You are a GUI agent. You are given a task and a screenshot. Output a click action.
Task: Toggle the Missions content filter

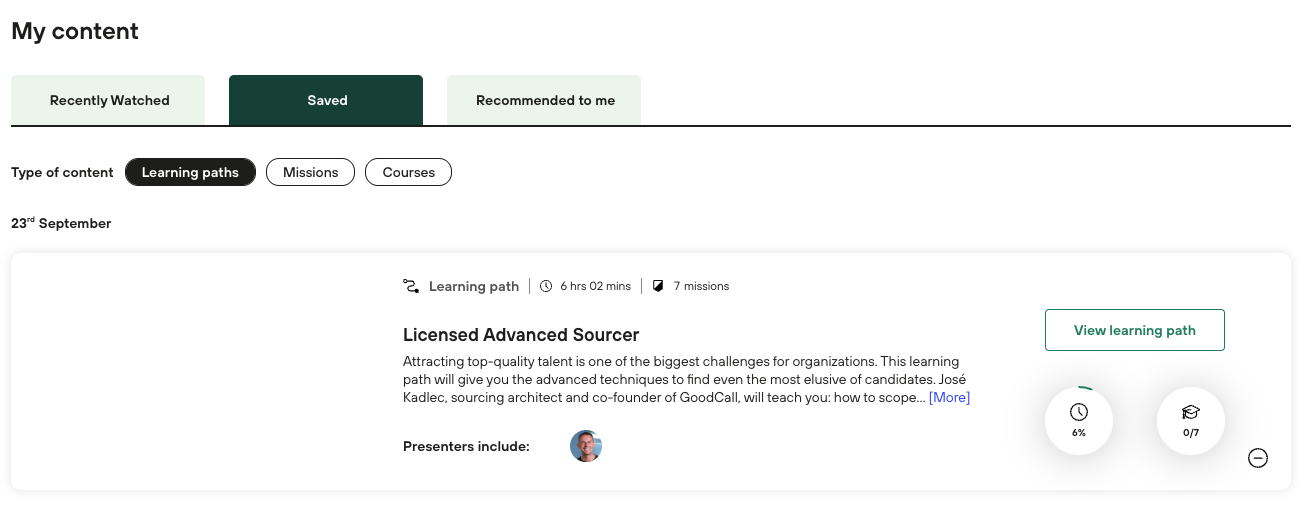pyautogui.click(x=310, y=172)
